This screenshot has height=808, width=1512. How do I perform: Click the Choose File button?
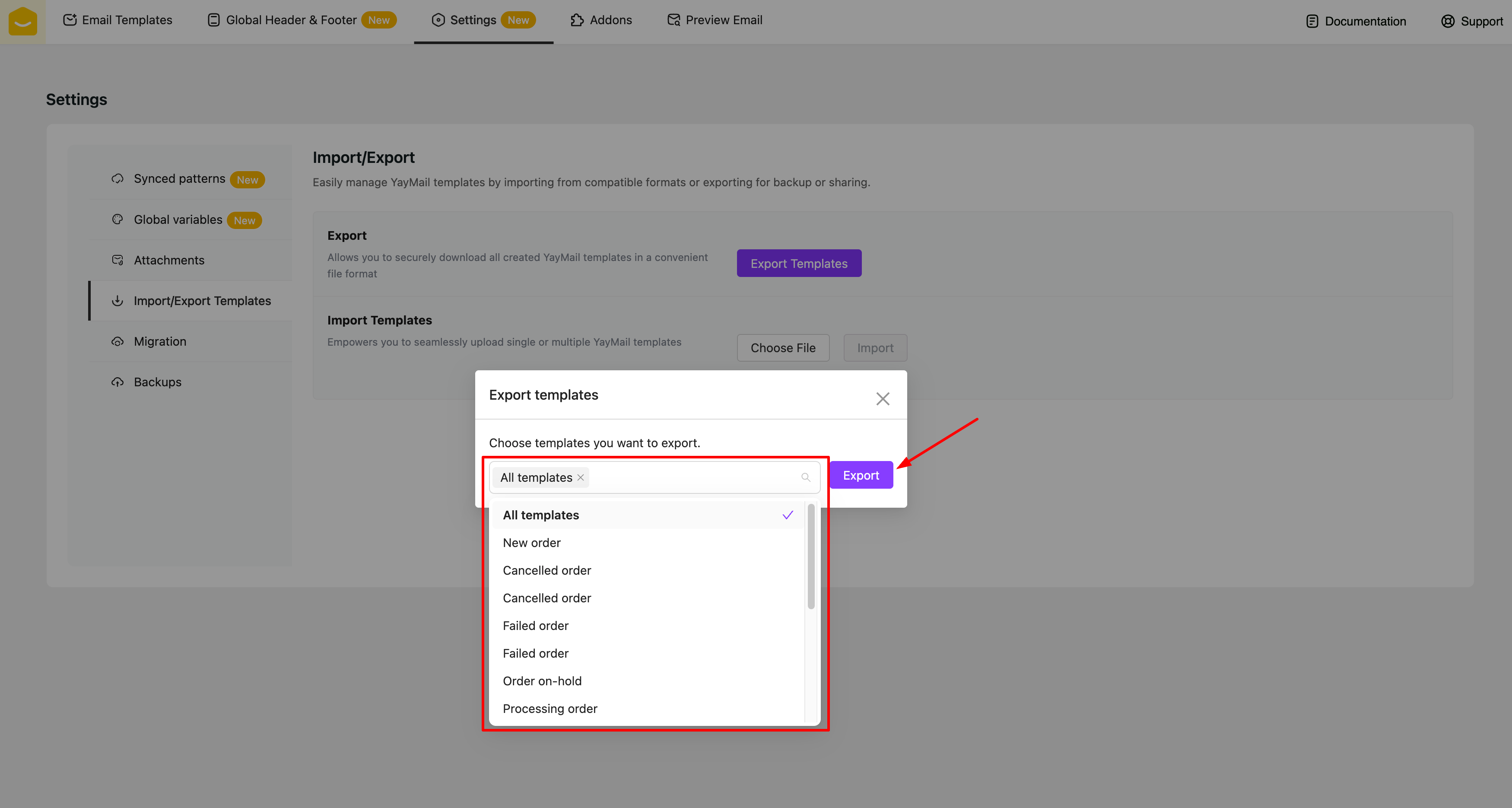tap(782, 348)
